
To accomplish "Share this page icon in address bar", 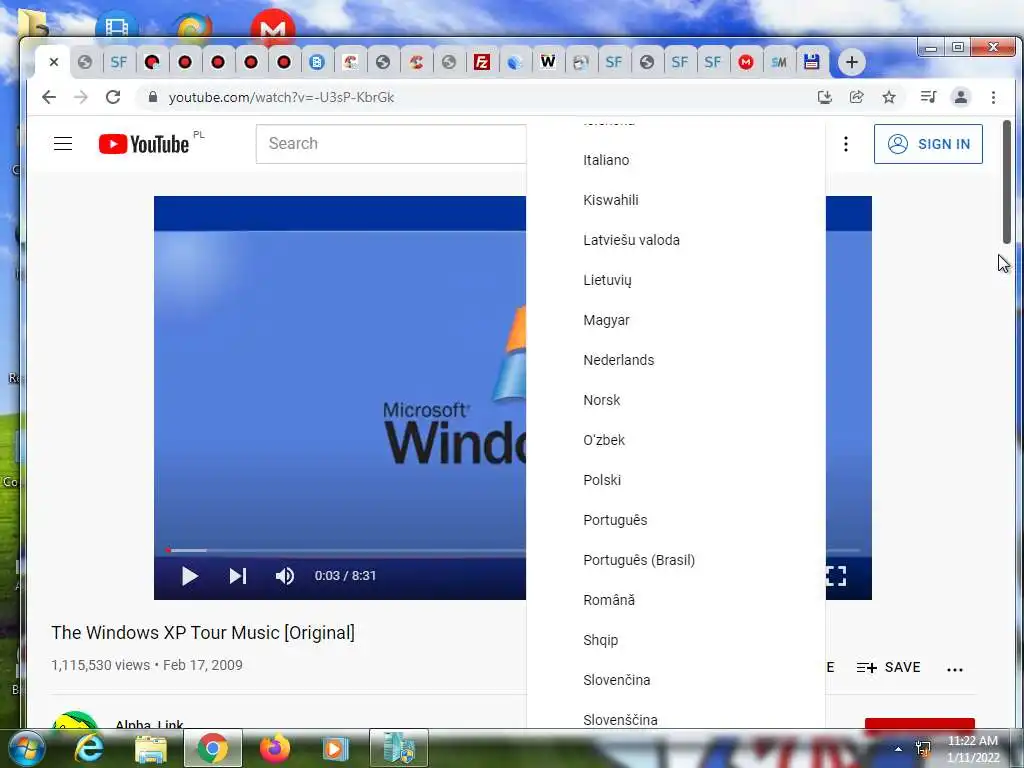I will pos(857,97).
